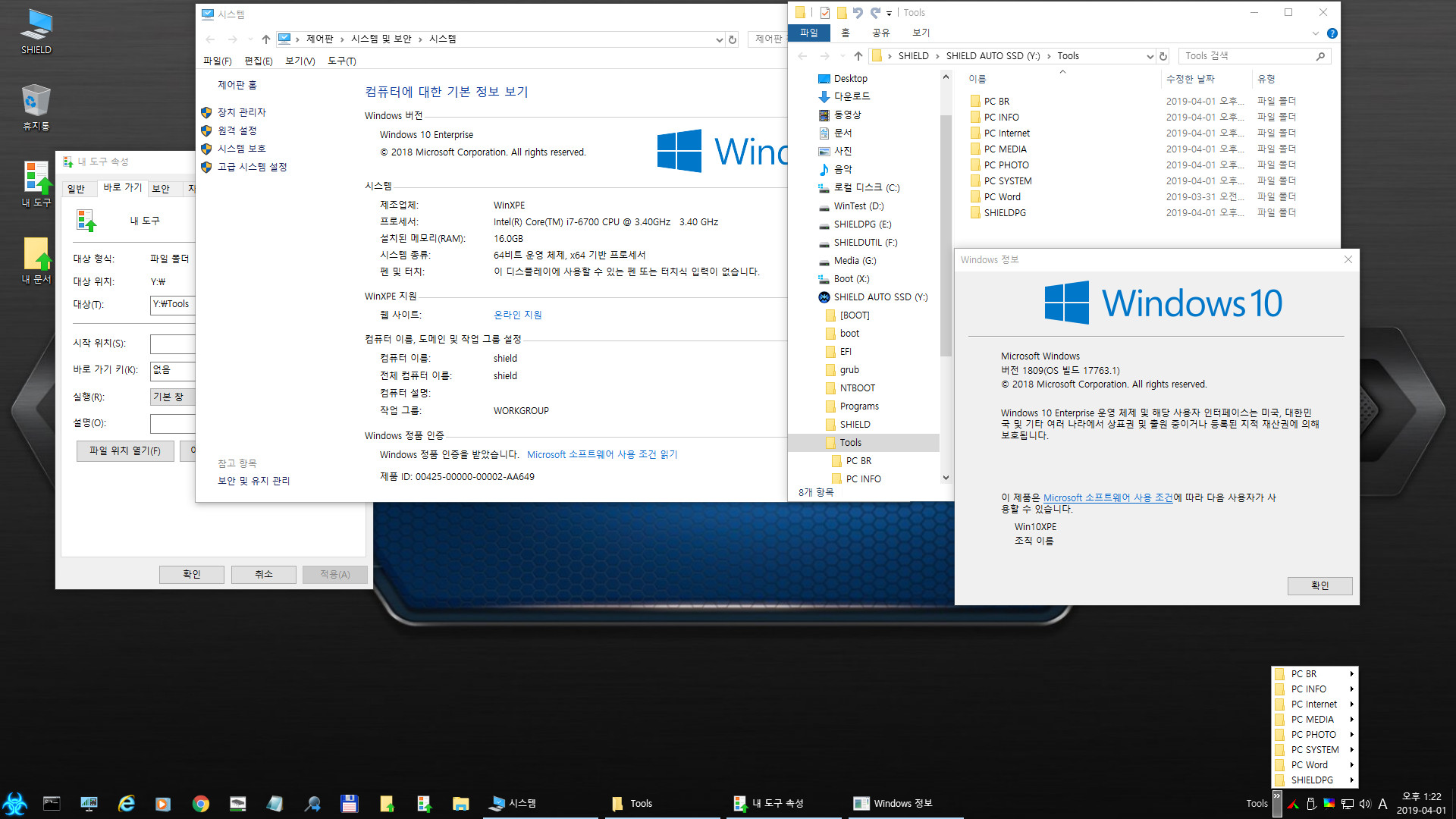Expand the PC MEDIA submenu in Tools popup
Image resolution: width=1456 pixels, height=819 pixels.
[x=1351, y=720]
